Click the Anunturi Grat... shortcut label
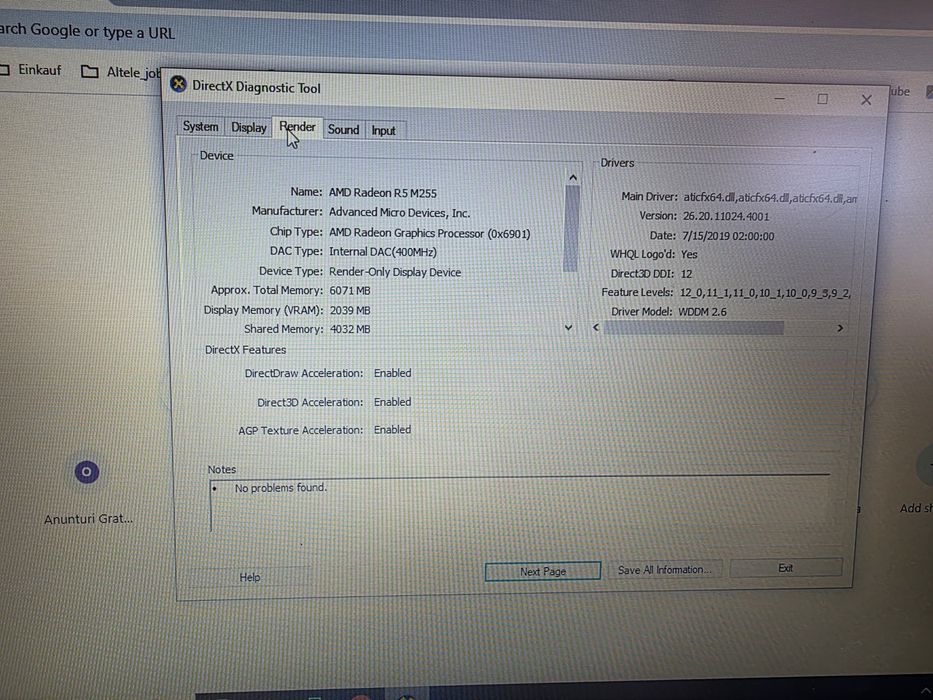This screenshot has height=700, width=933. click(89, 519)
